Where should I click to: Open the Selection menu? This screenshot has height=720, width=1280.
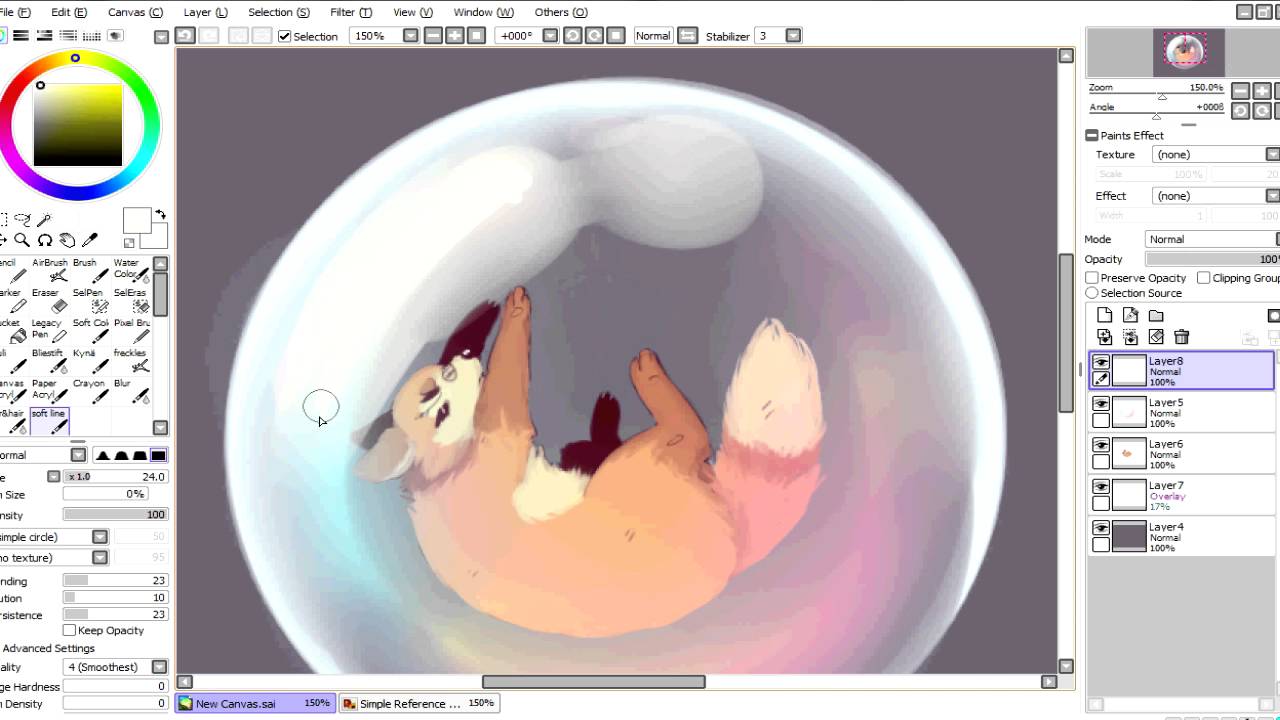[278, 12]
